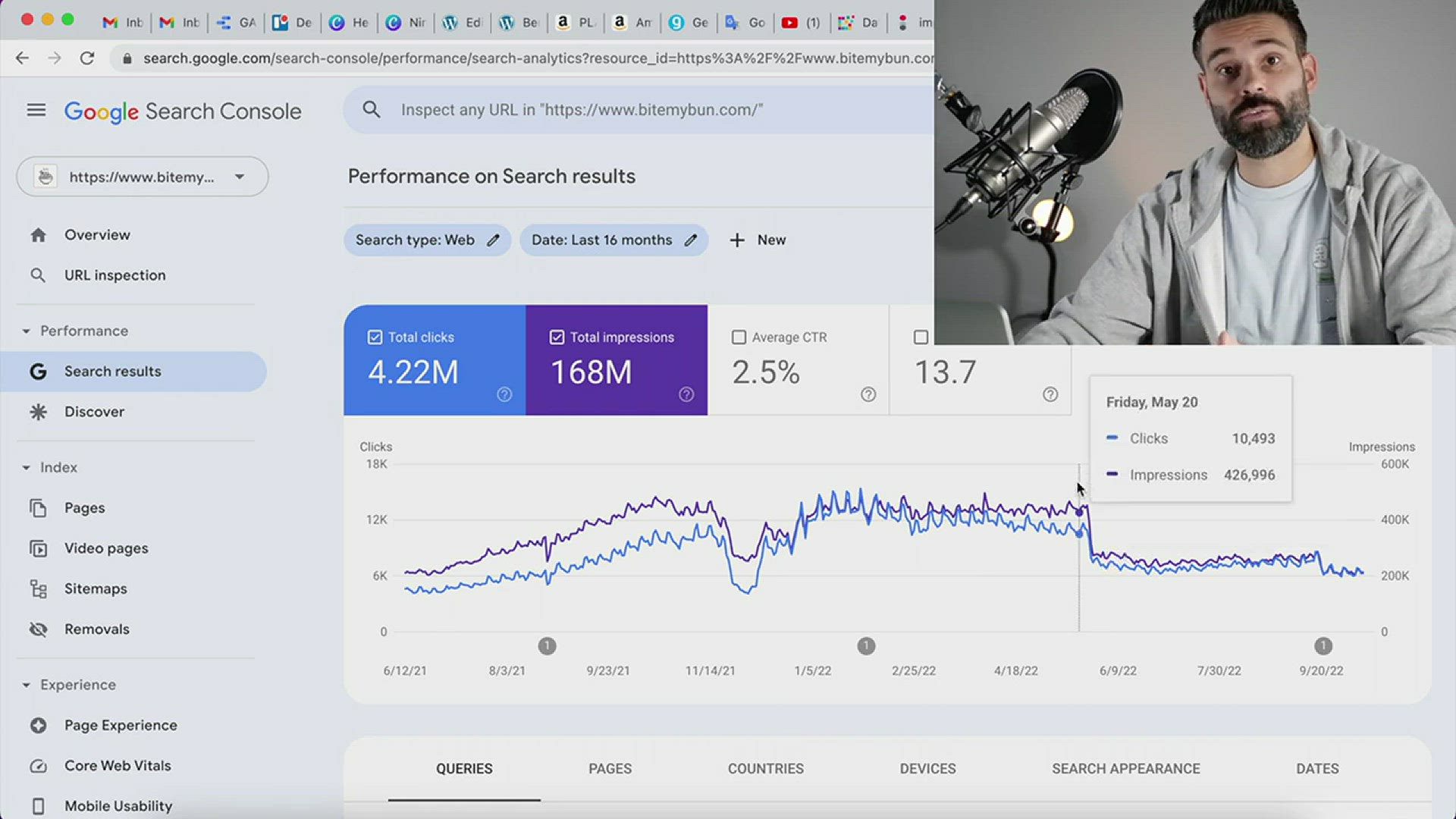Open the property selector dropdown arrow
The width and height of the screenshot is (1456, 819).
[x=240, y=177]
